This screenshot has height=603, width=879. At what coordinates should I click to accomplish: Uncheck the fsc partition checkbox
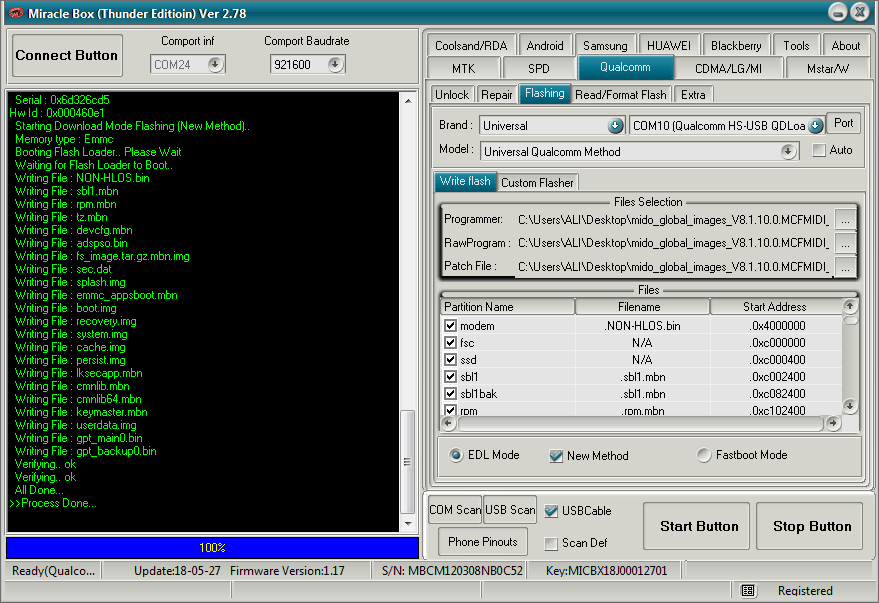tap(450, 342)
